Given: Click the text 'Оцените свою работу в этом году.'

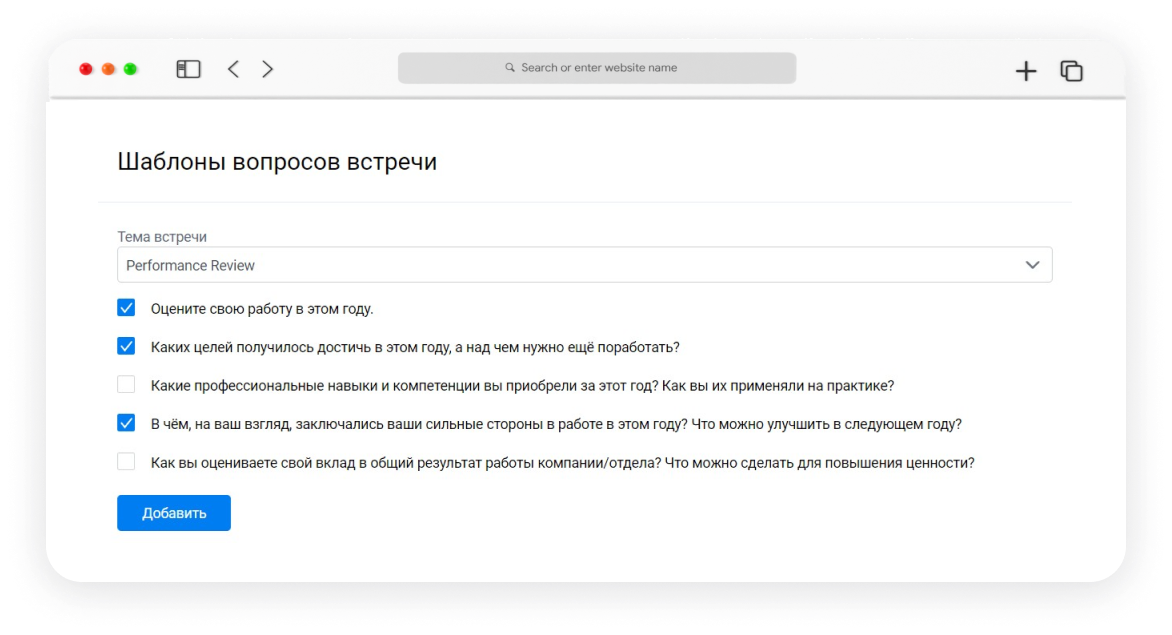Looking at the screenshot, I should tap(262, 309).
